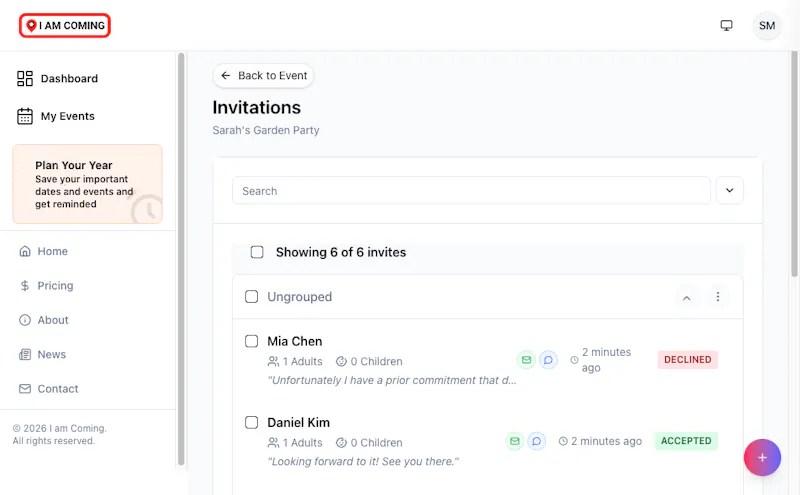
Task: Expand the filter dropdown next to Search
Action: point(729,190)
